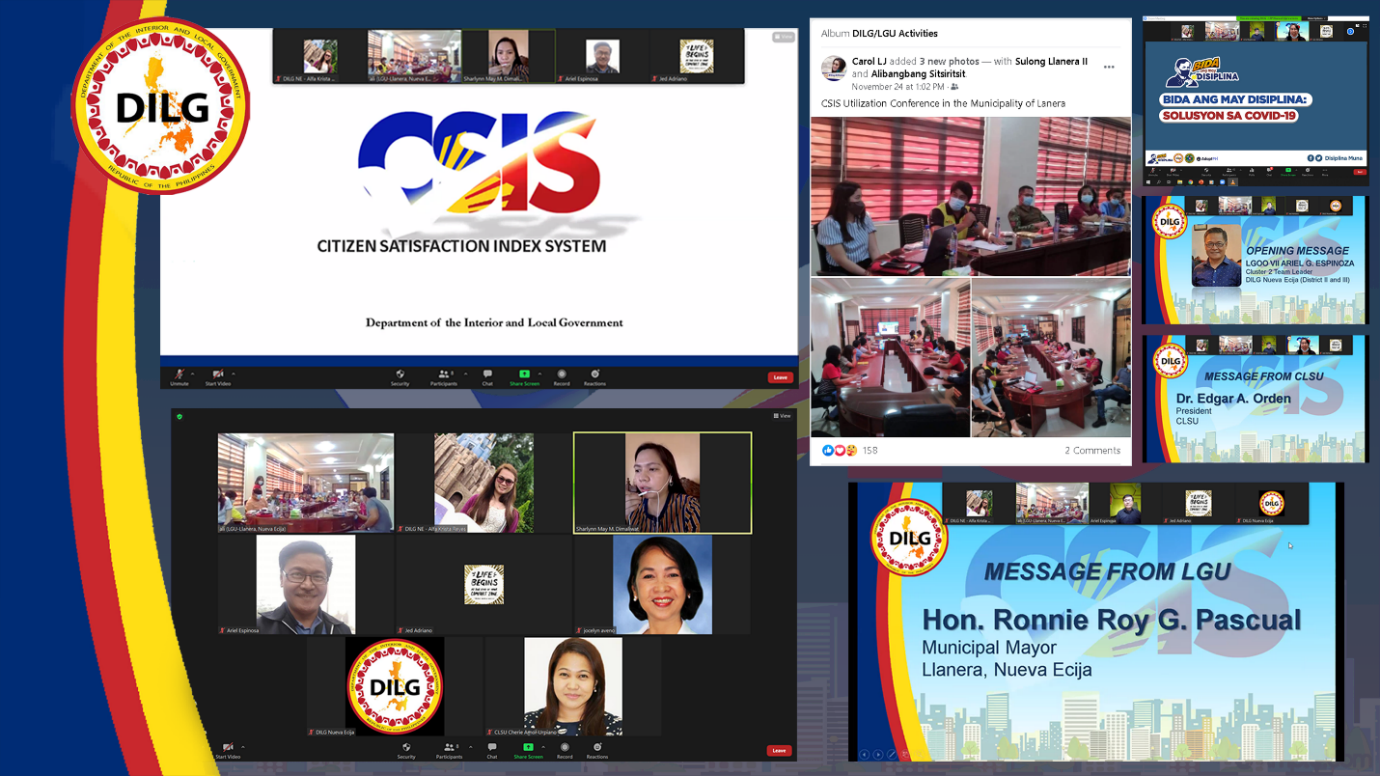The width and height of the screenshot is (1380, 776).
Task: Open Chat in the CSIS Zoom toolbar
Action: tap(487, 377)
